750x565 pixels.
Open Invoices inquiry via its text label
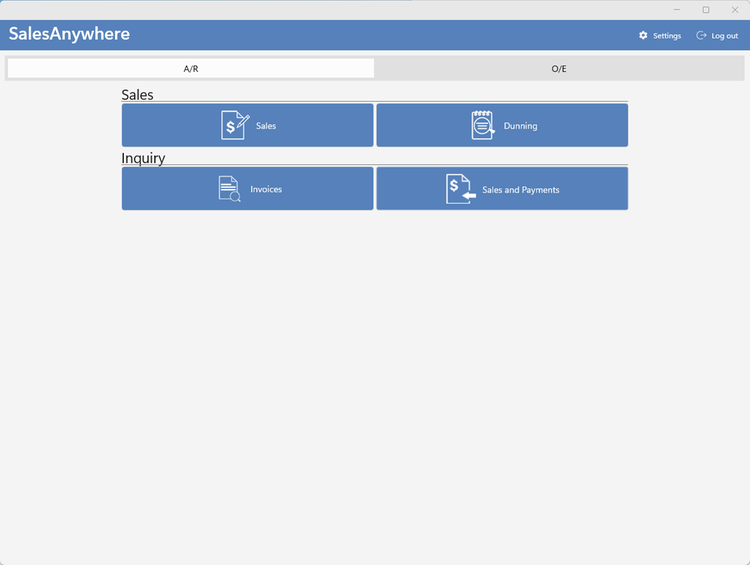point(266,190)
